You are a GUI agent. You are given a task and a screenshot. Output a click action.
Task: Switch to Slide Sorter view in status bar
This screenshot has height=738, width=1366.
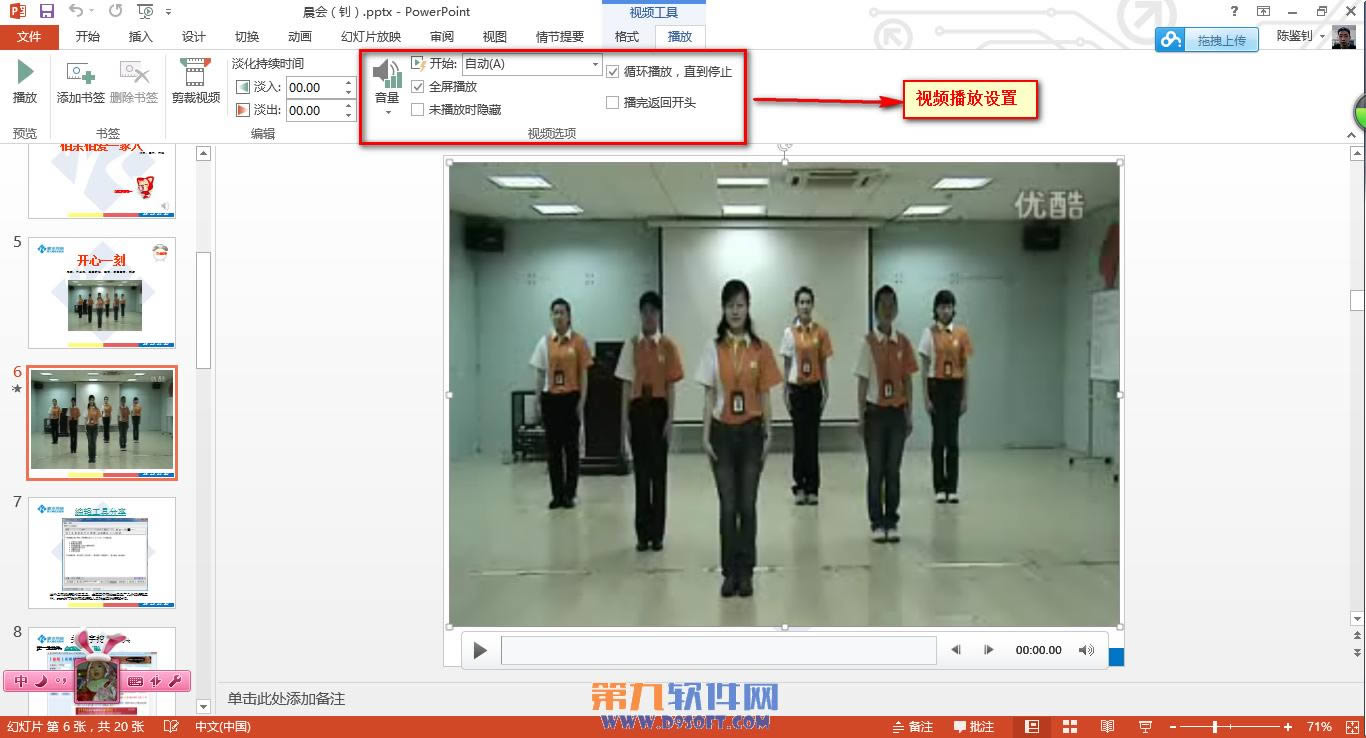[x=1070, y=727]
